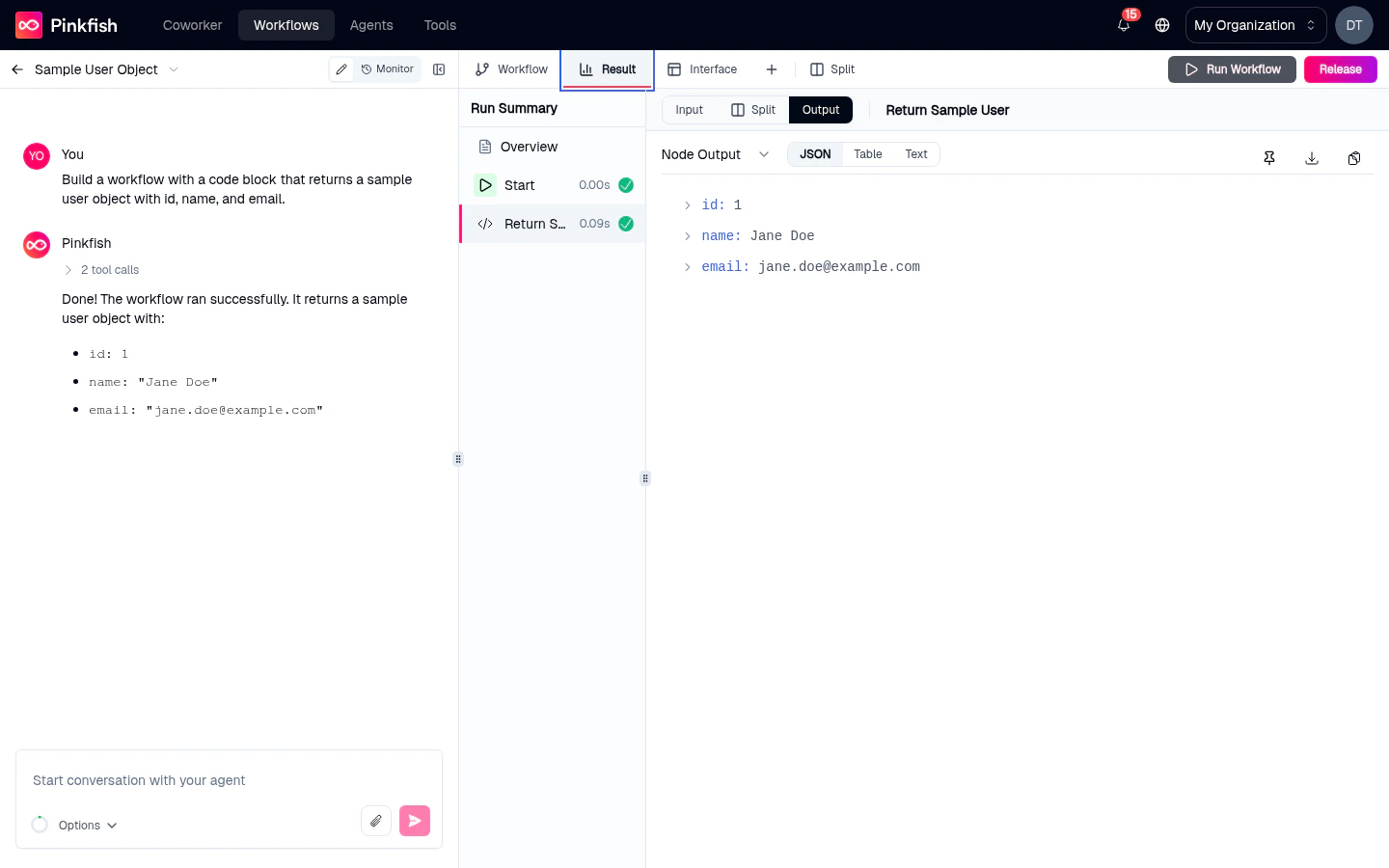Switch node panel to Input view
This screenshot has width=1389, height=868.
pyautogui.click(x=689, y=110)
